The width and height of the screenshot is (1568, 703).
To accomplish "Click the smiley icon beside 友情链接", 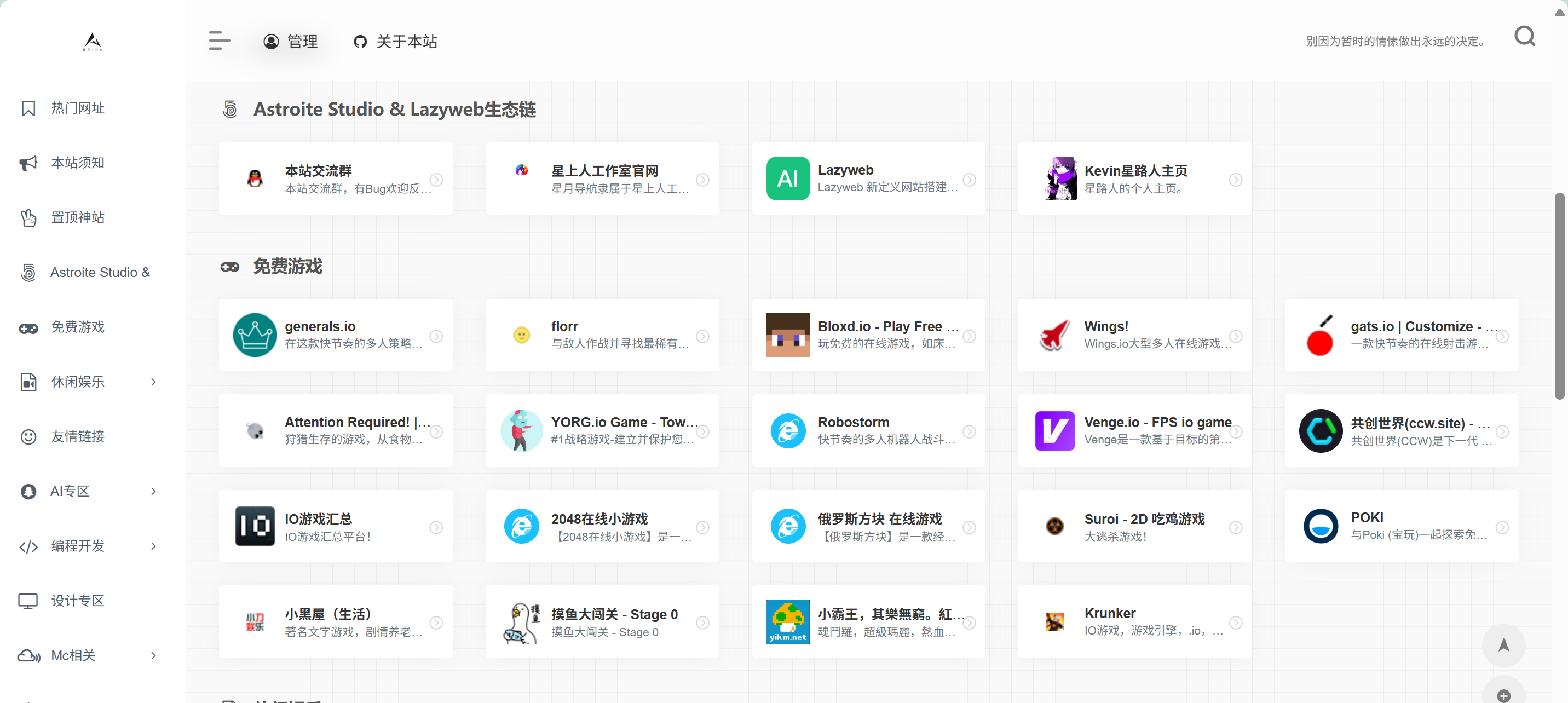I will point(28,437).
